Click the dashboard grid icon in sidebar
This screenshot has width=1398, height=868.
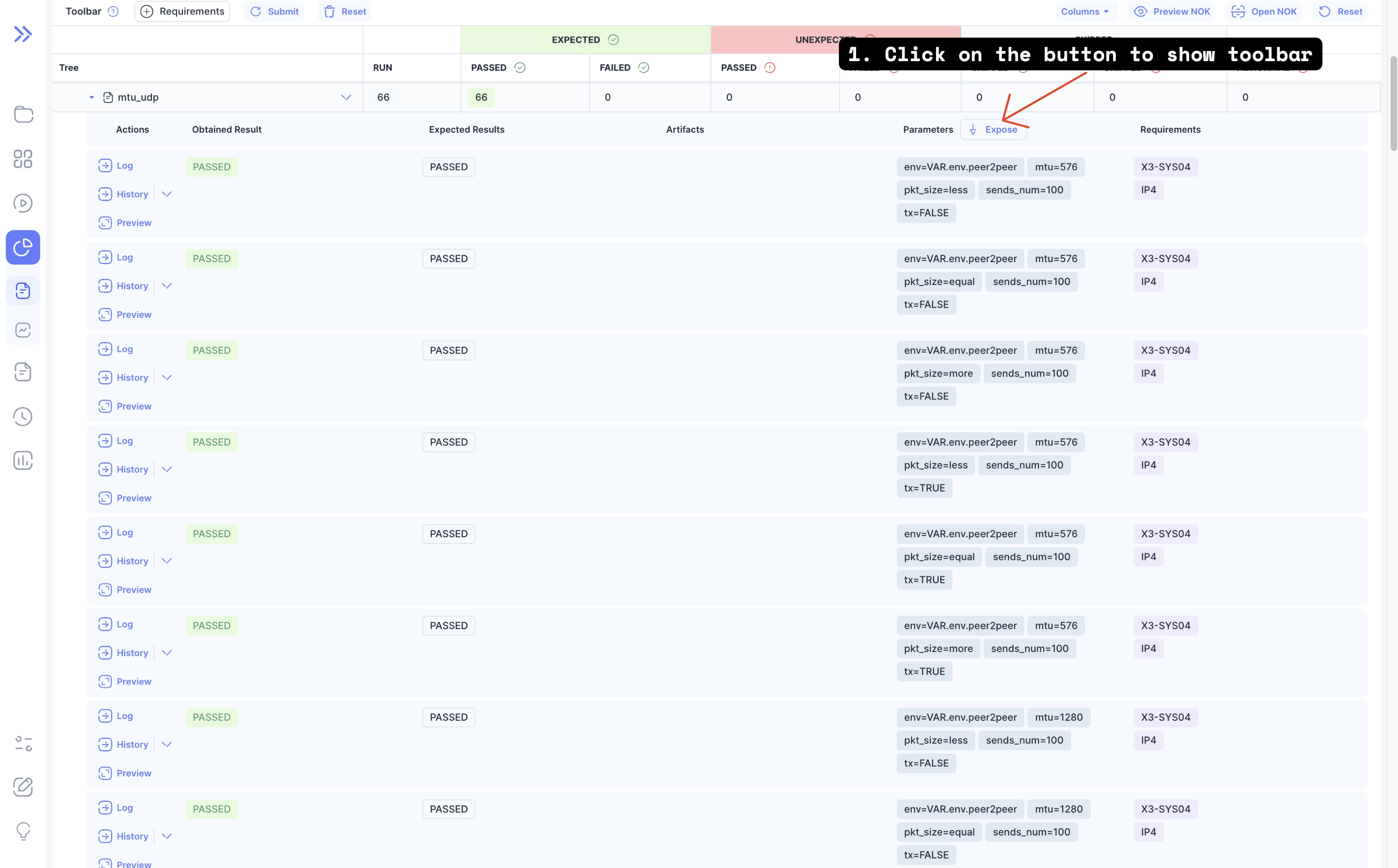tap(23, 159)
